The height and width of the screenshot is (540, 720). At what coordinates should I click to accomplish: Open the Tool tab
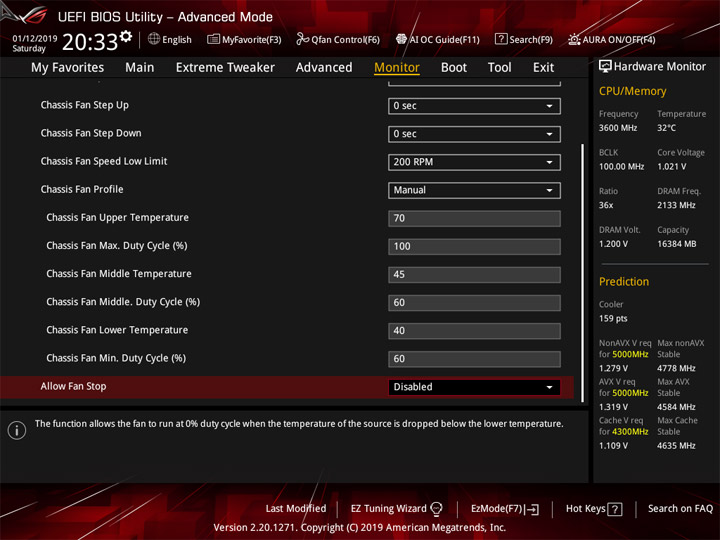coord(500,68)
